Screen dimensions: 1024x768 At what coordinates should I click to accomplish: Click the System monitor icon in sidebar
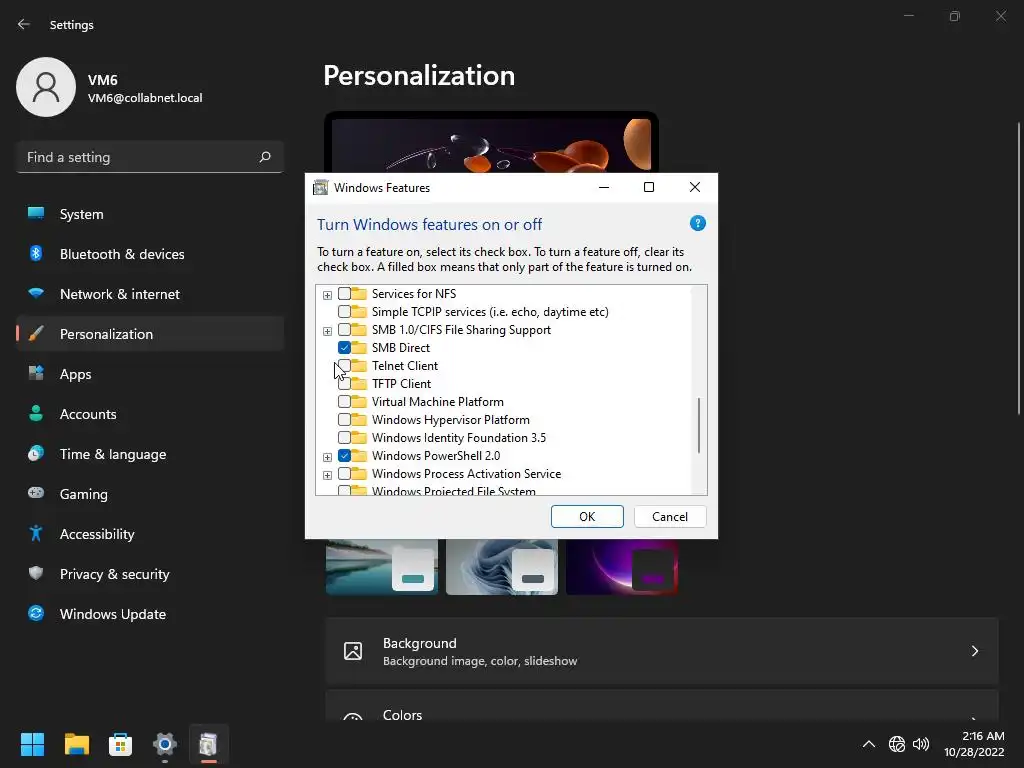[x=36, y=213]
